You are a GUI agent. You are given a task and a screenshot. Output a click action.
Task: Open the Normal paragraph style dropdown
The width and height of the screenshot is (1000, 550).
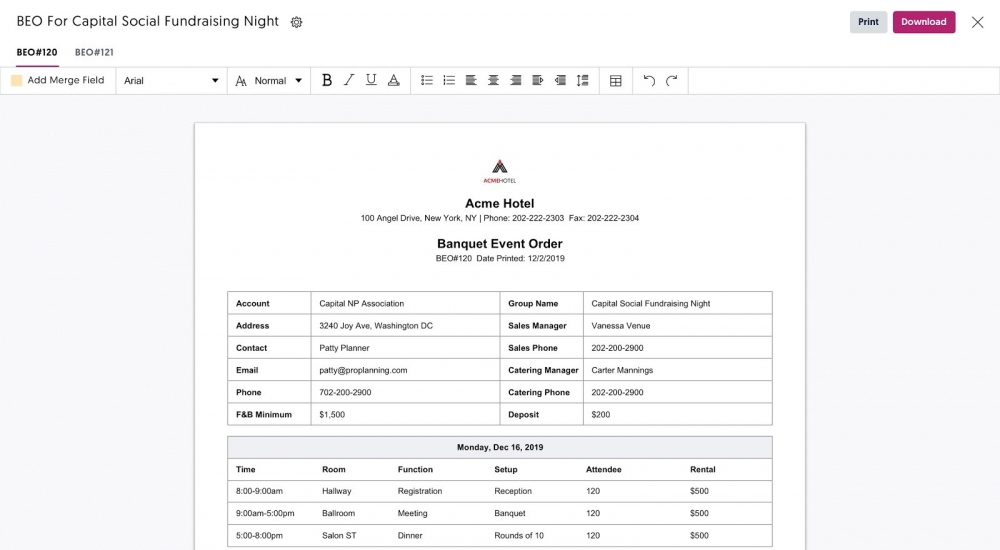[269, 81]
